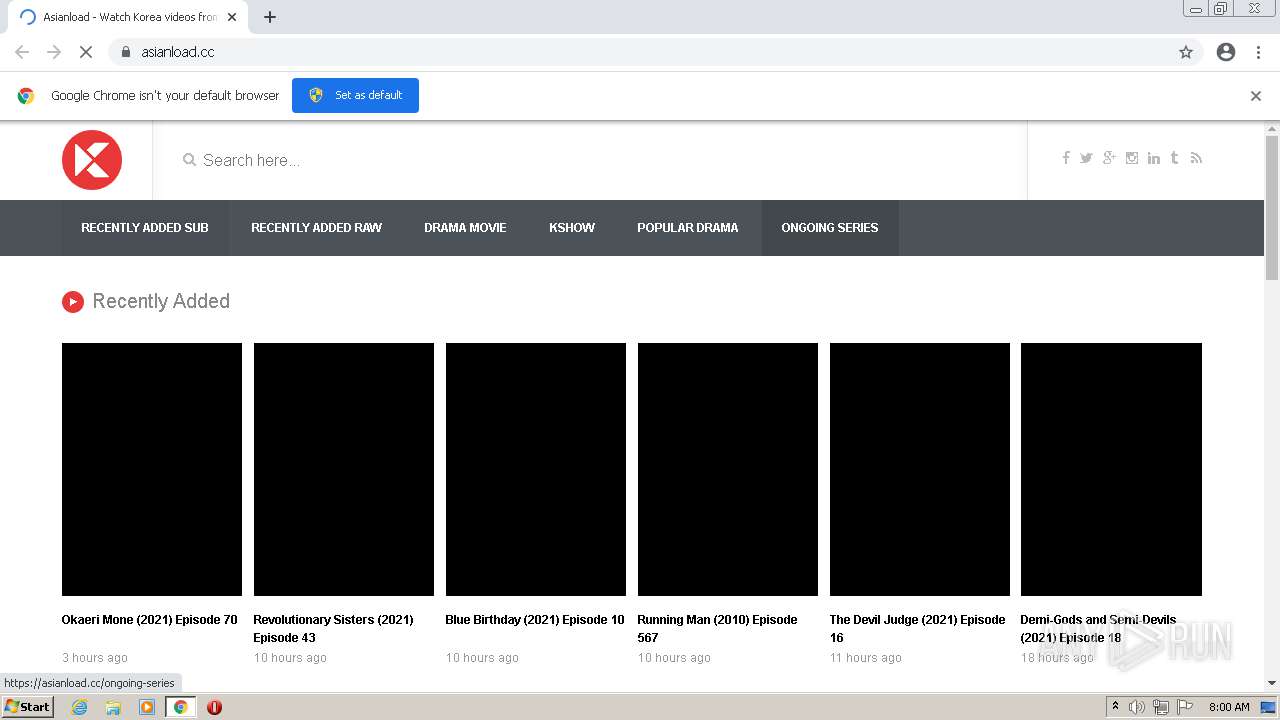This screenshot has width=1280, height=720.
Task: Open Recently Added Sub menu item
Action: pos(145,228)
